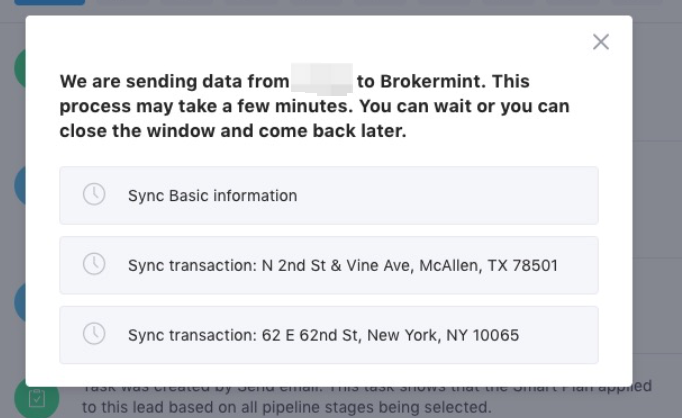
Task: Click clock icon for McAllen transaction sync
Action: (94, 265)
